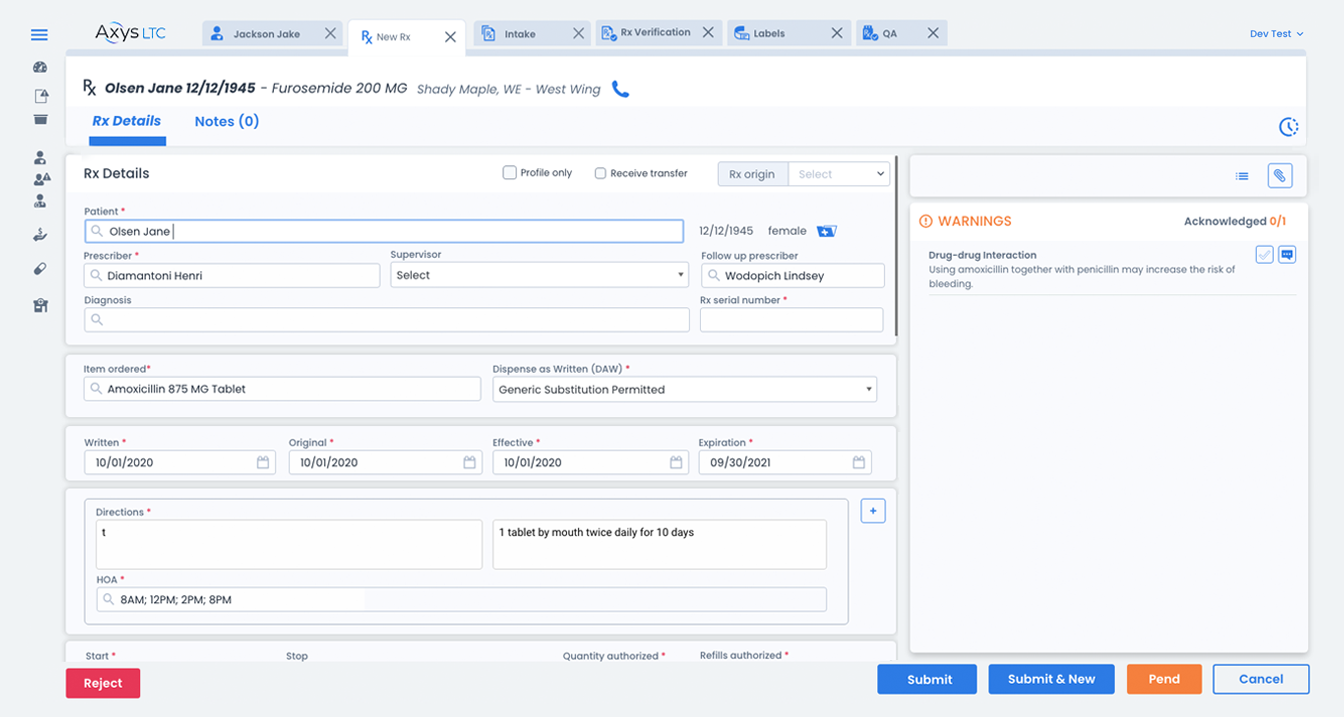Open the archive box icon in sidebar
Screen dimensions: 1344x717
[x=40, y=120]
